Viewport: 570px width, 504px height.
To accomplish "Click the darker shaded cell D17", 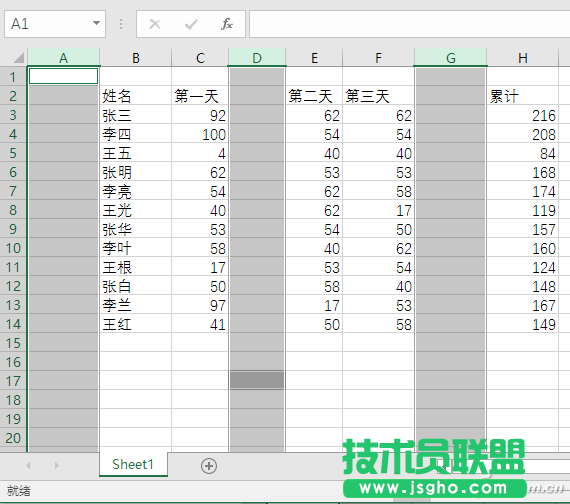I will [x=257, y=380].
